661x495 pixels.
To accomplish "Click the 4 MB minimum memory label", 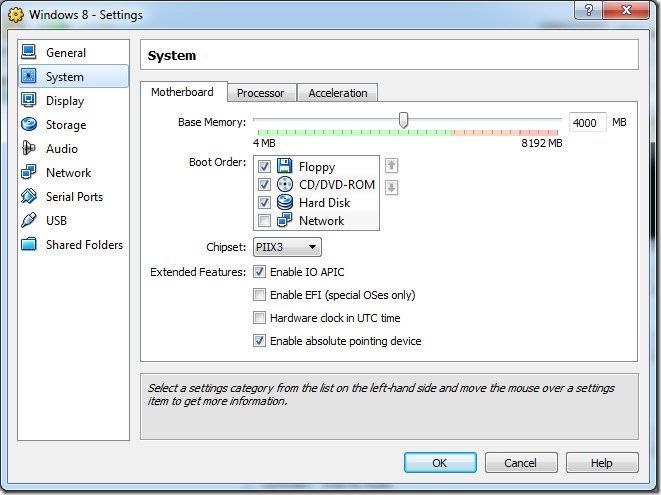I will [264, 143].
